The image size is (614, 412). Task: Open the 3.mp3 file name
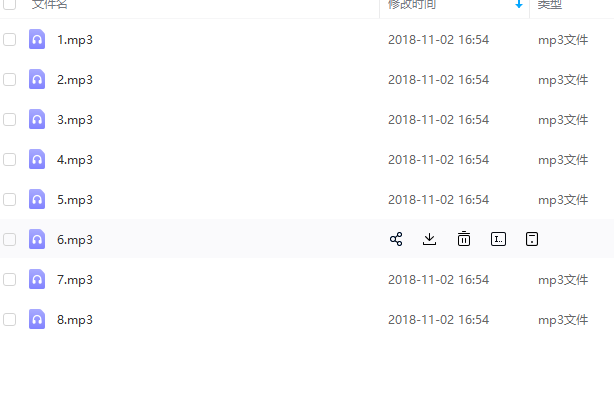pyautogui.click(x=75, y=120)
